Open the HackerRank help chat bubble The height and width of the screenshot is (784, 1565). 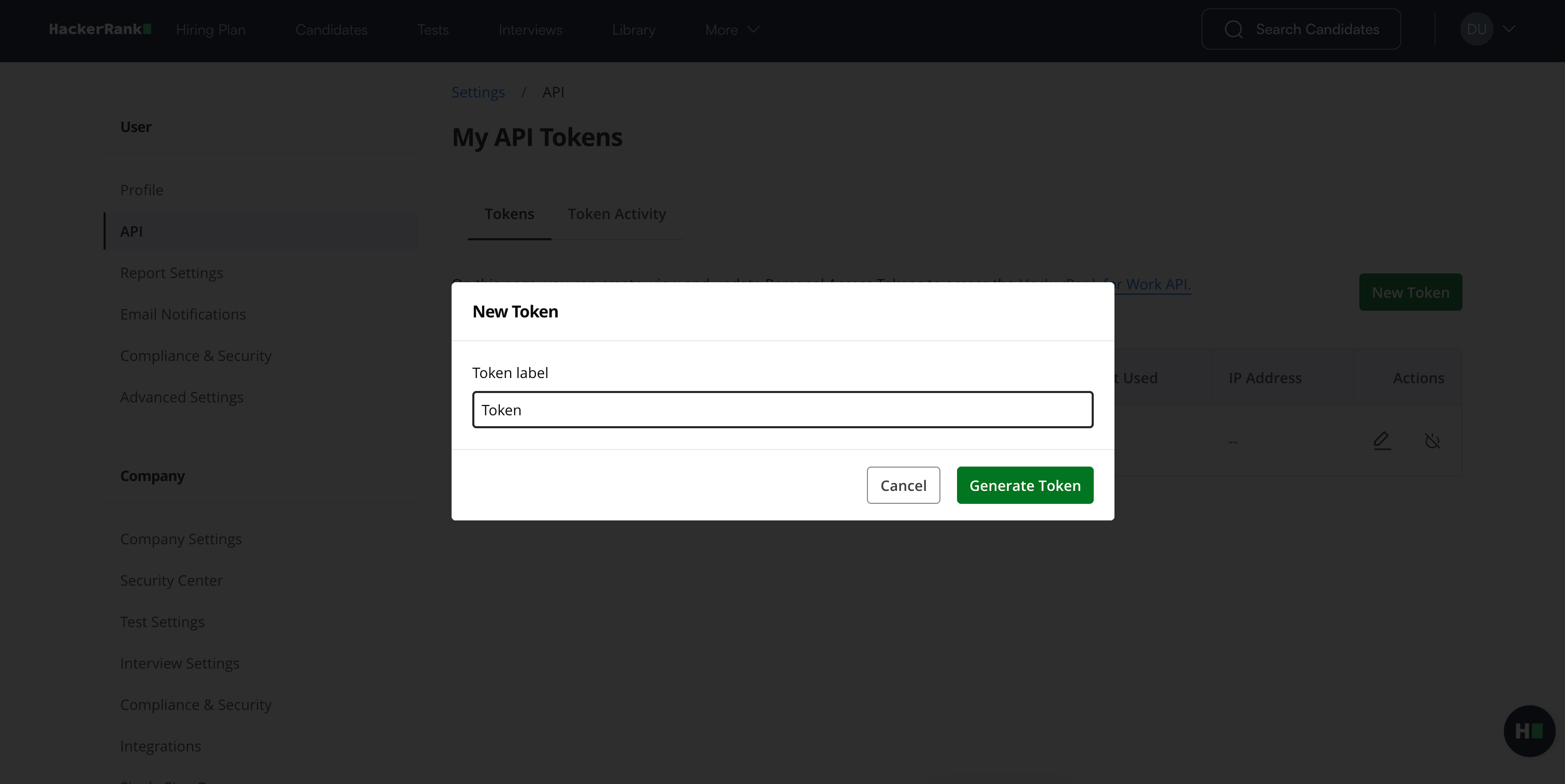pyautogui.click(x=1529, y=731)
